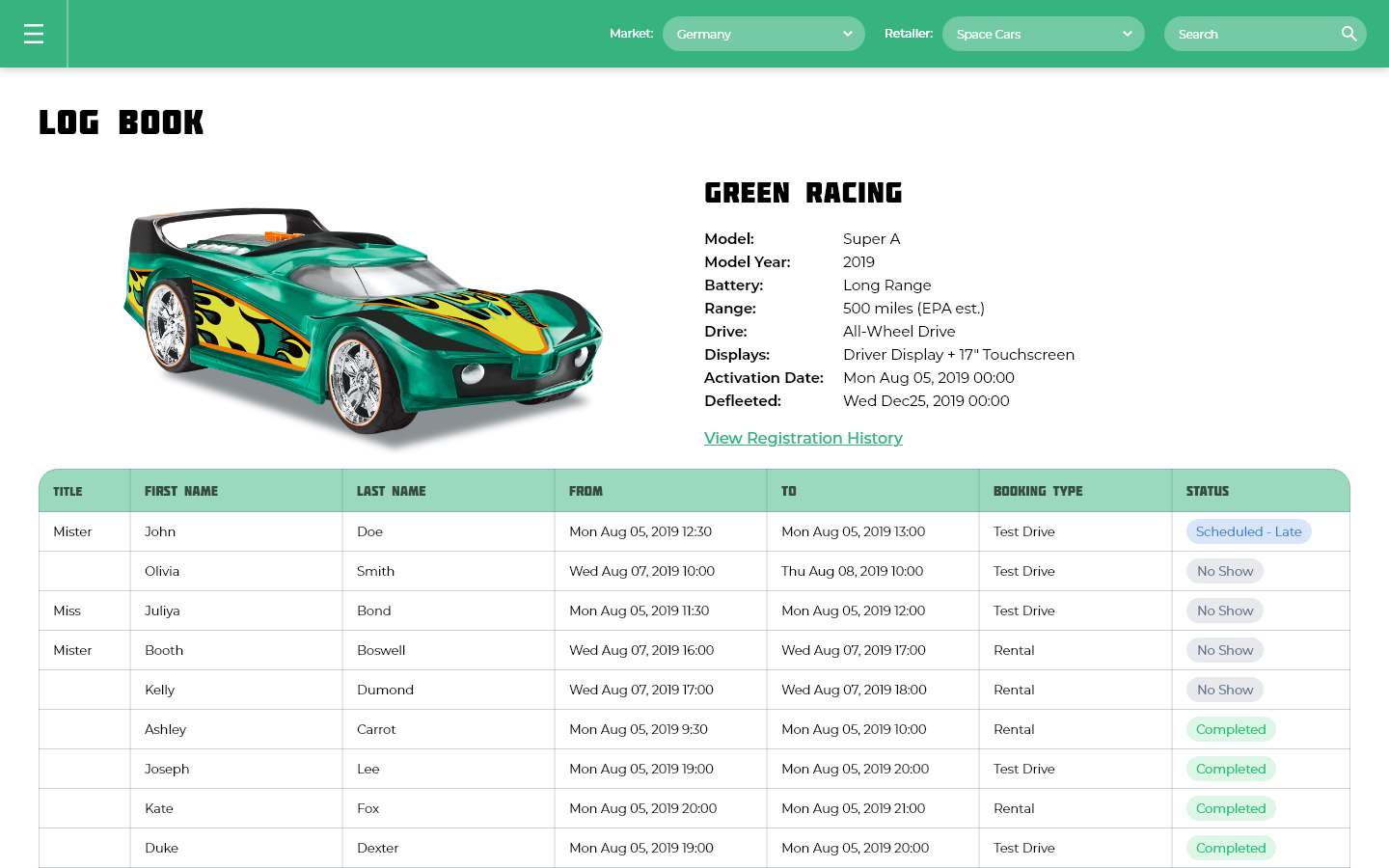Click Duke Dexter's Completed badge
This screenshot has height=868, width=1389.
point(1231,848)
